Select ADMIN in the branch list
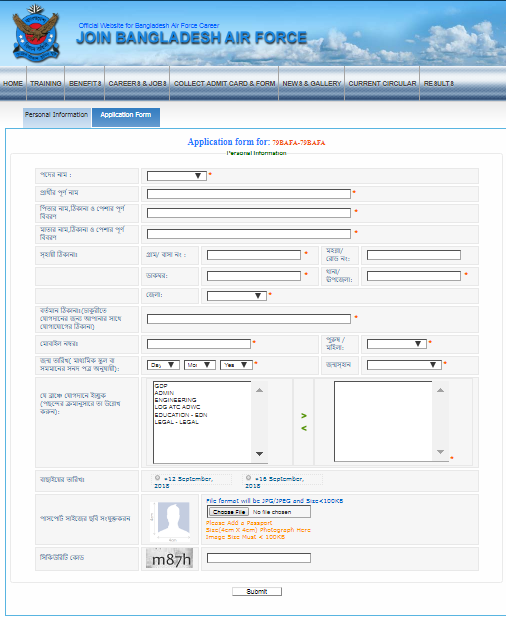Screen dimensions: 506x617 164,393
